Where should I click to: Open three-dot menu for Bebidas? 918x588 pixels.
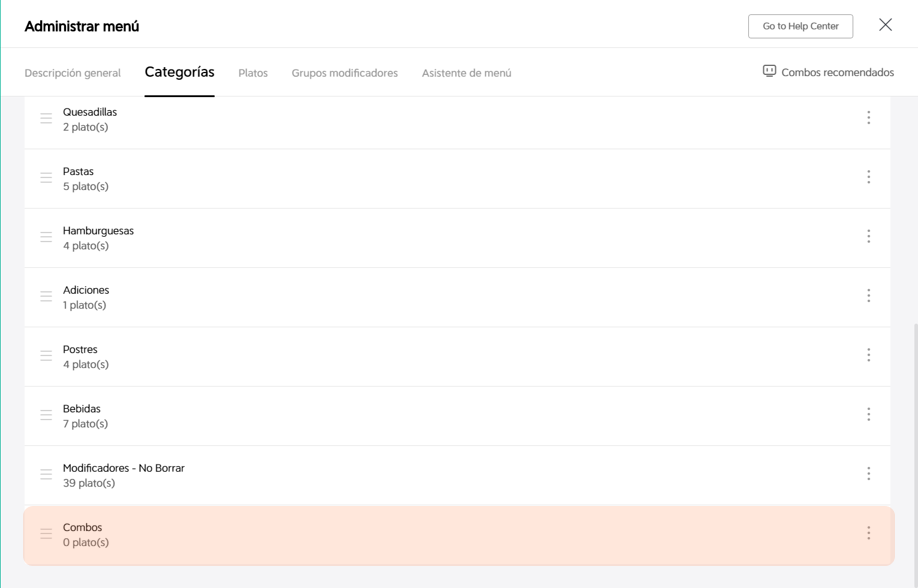(x=868, y=414)
